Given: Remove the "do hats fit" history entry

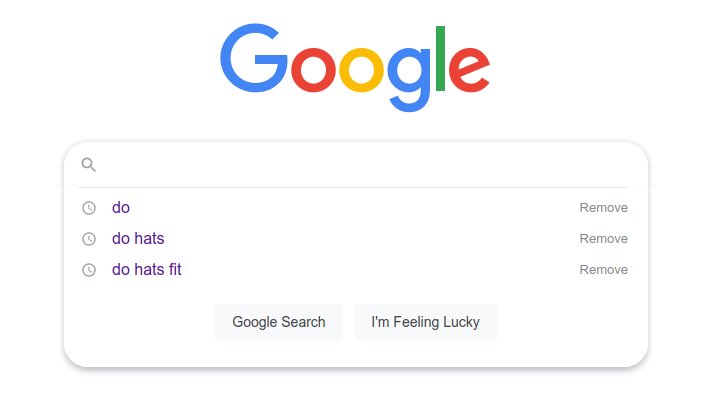Looking at the screenshot, I should click(x=603, y=270).
